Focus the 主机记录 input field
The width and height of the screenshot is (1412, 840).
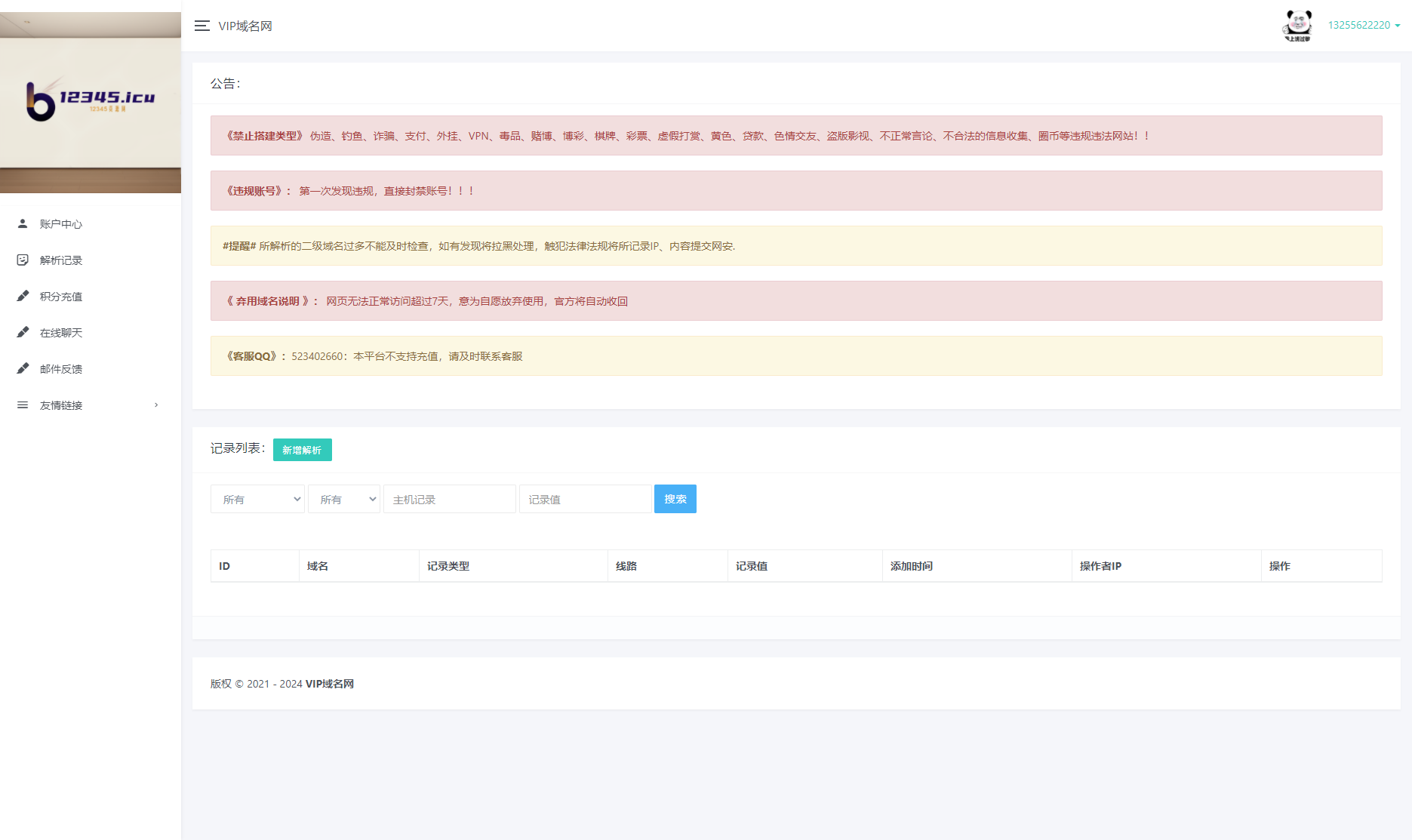click(x=450, y=499)
